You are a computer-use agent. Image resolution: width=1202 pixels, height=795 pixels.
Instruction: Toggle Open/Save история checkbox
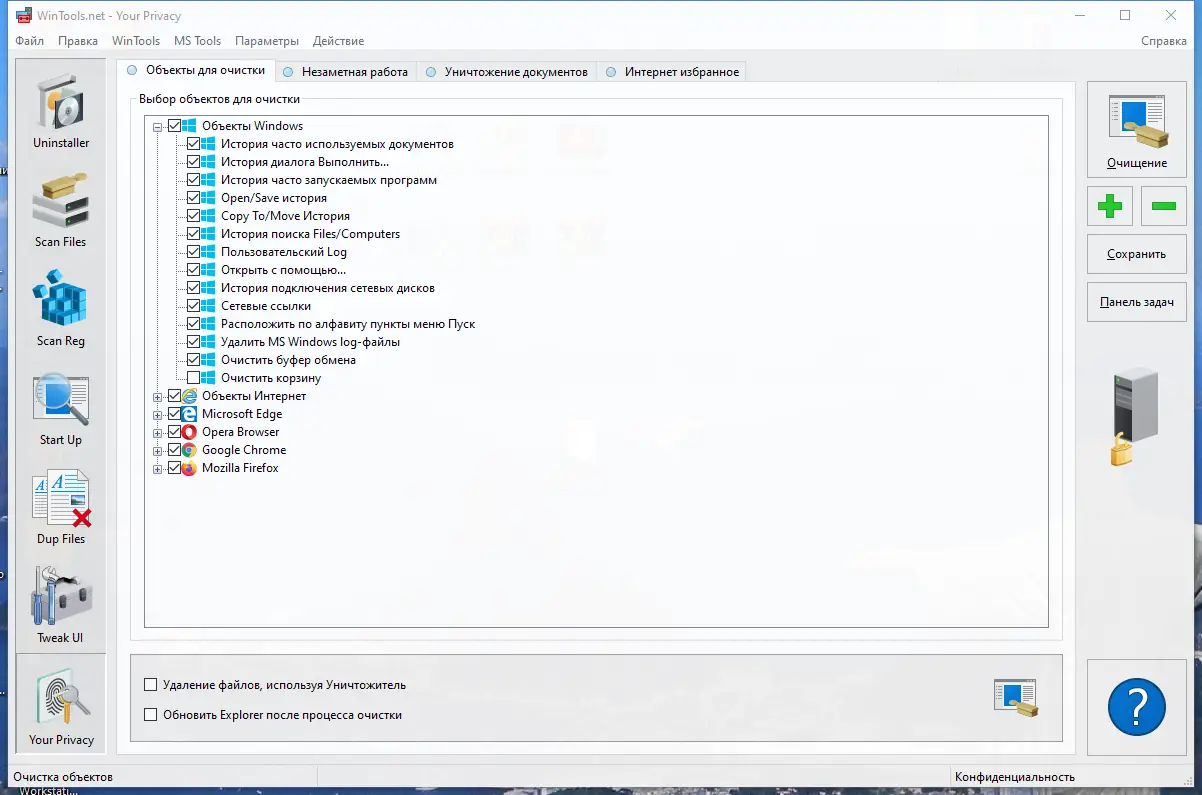tap(194, 198)
